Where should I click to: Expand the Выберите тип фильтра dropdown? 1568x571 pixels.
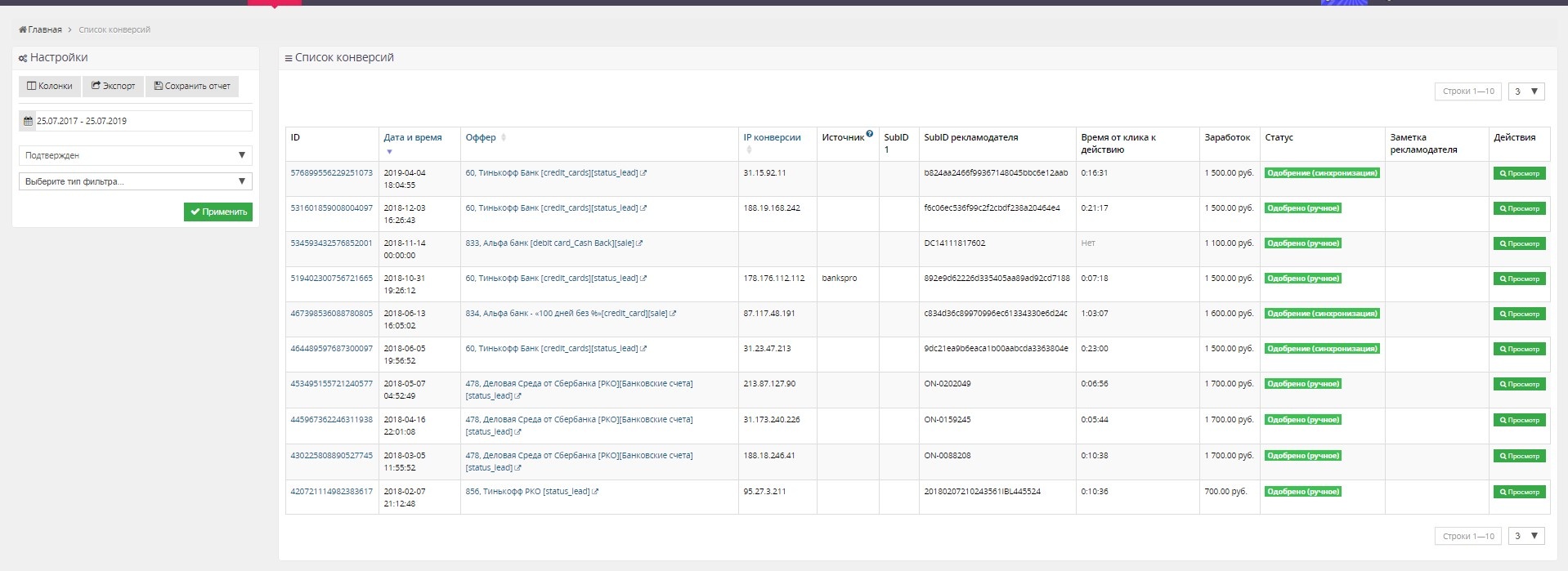[x=135, y=181]
